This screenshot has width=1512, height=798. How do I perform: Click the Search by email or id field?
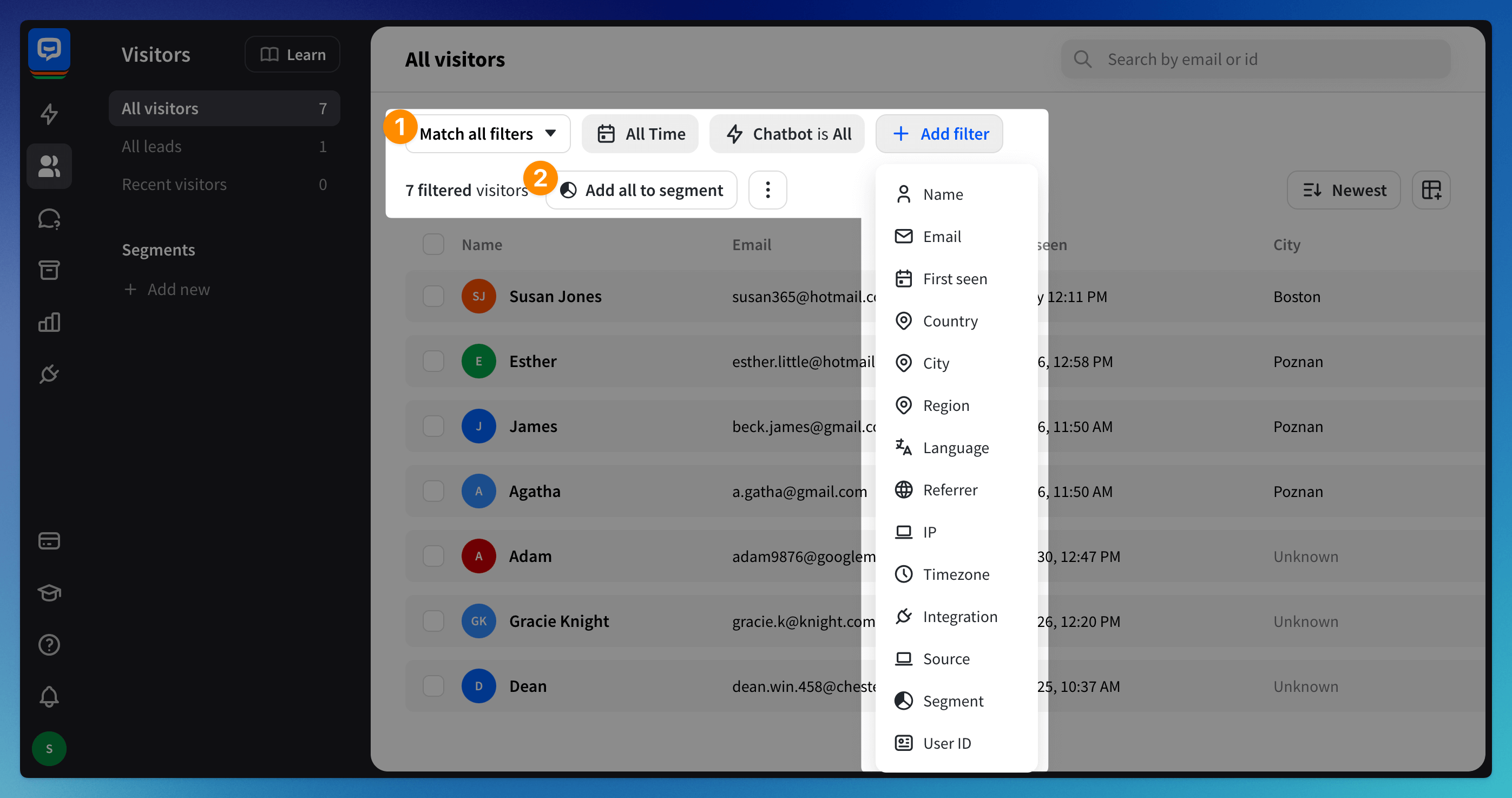1256,60
